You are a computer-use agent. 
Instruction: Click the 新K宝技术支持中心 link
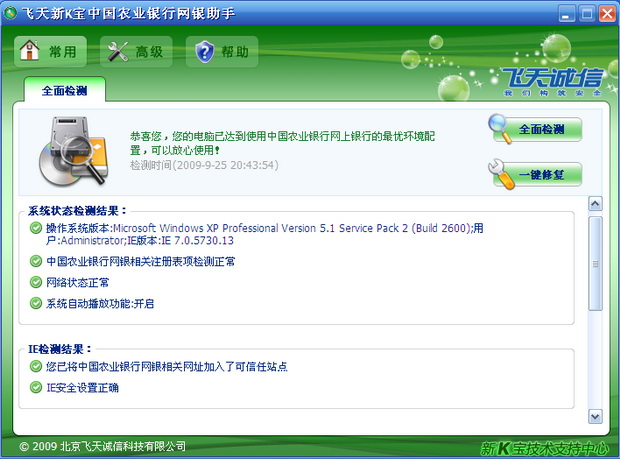pyautogui.click(x=543, y=447)
